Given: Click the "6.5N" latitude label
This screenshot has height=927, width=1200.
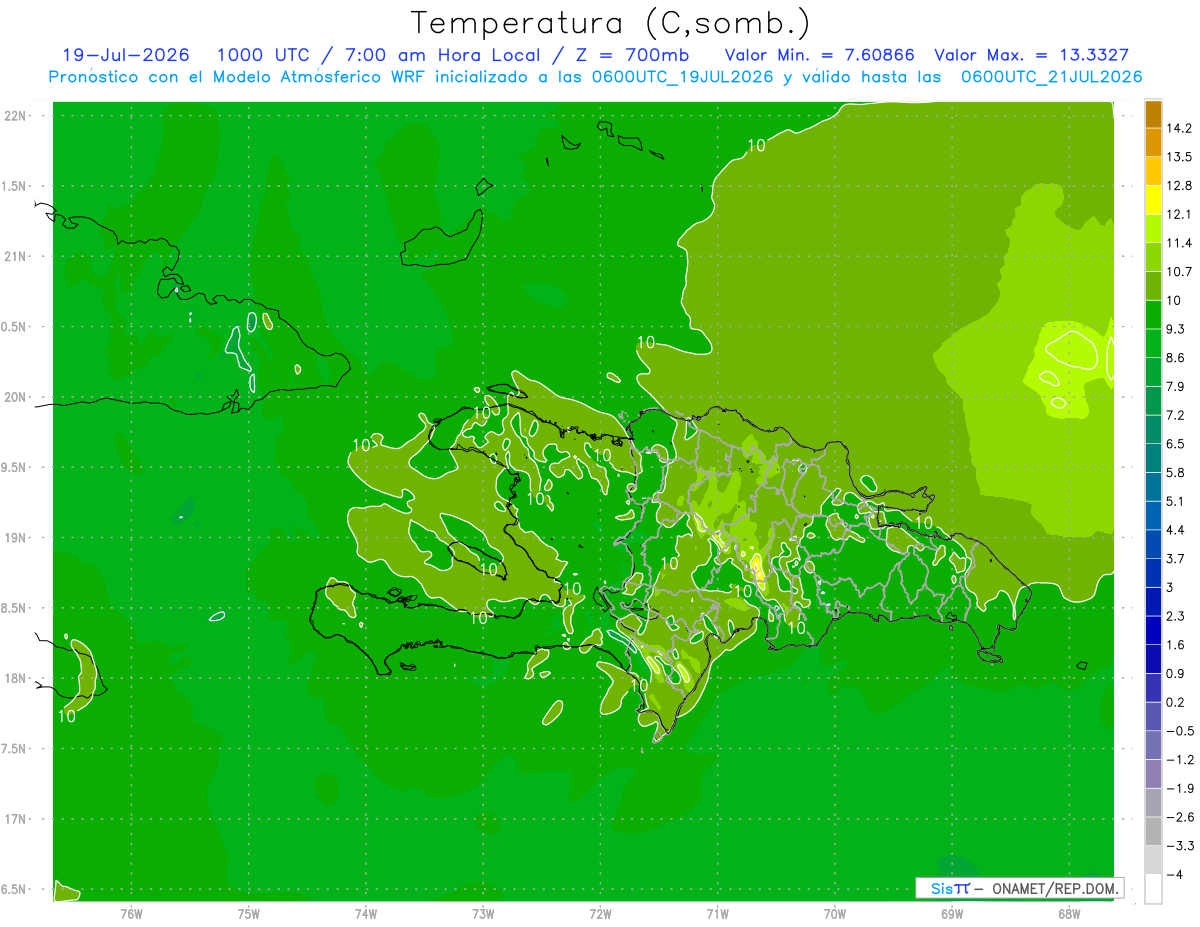Looking at the screenshot, I should pyautogui.click(x=15, y=889).
